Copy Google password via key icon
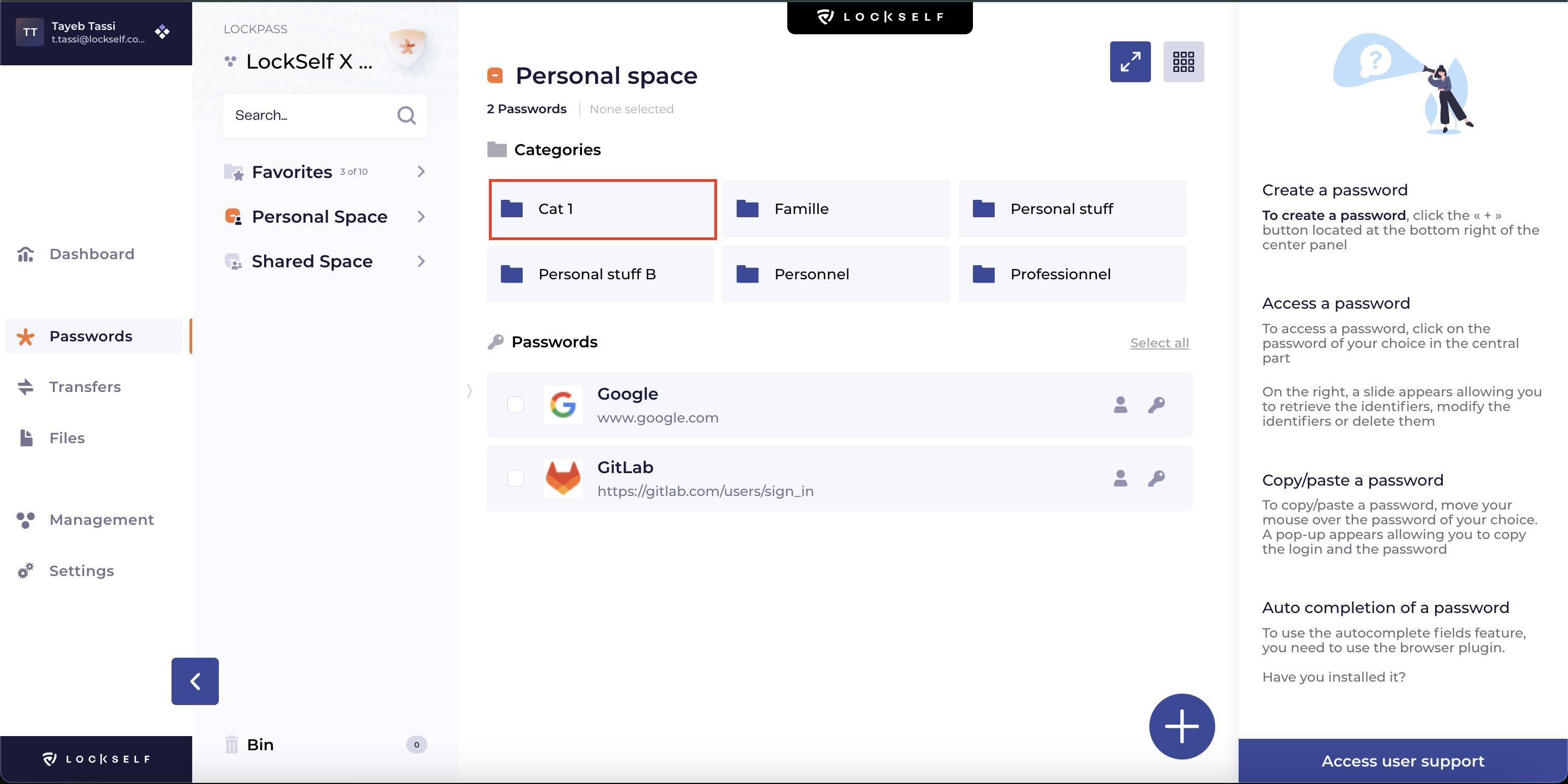Viewport: 1568px width, 784px height. pos(1156,405)
